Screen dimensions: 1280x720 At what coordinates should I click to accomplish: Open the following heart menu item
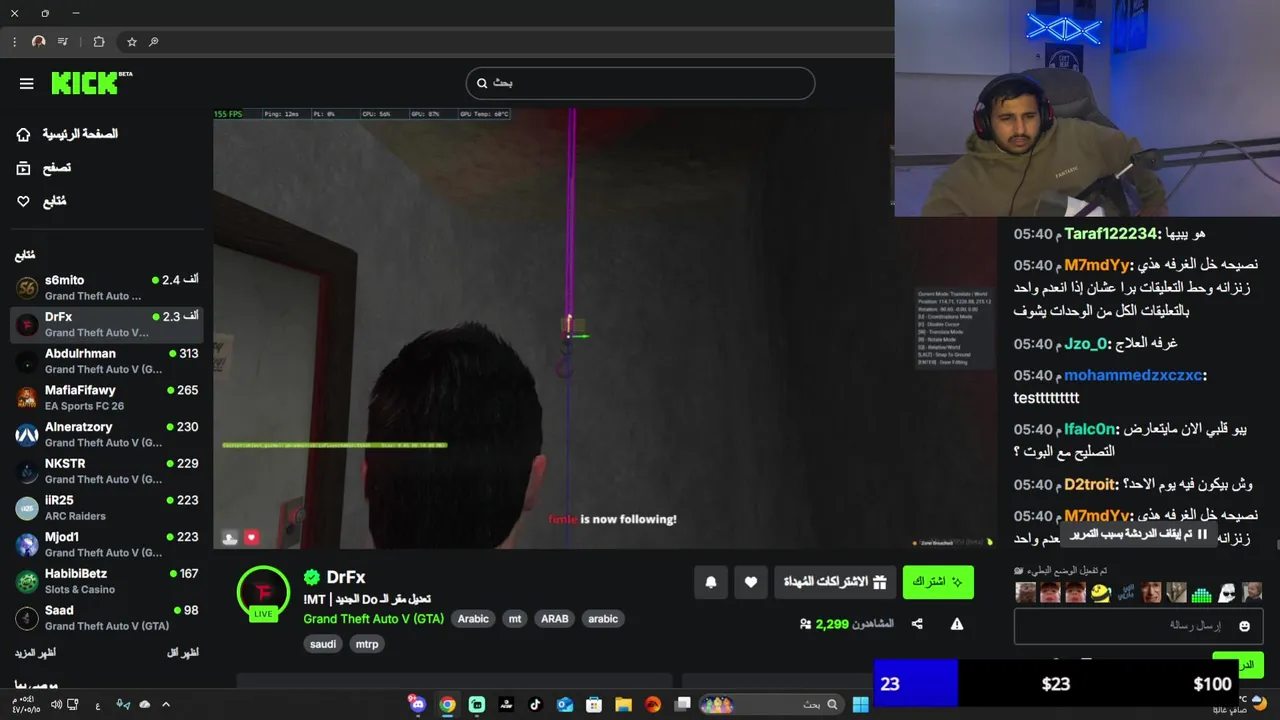(x=41, y=201)
